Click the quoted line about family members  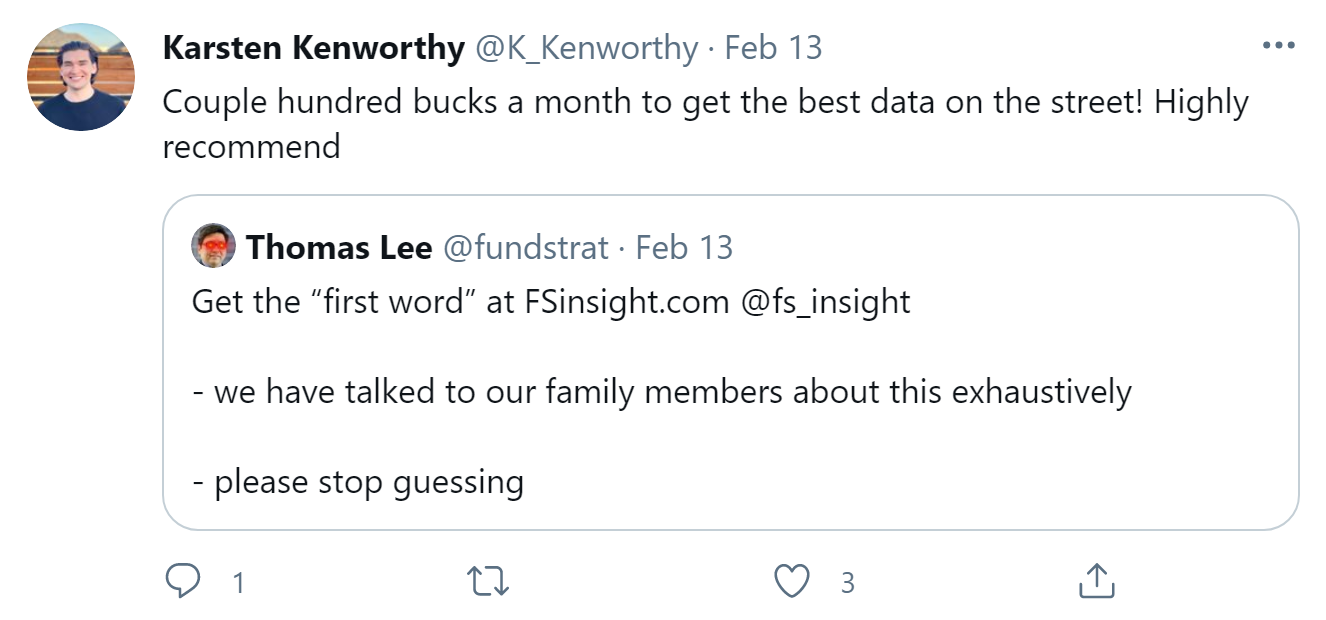coord(661,391)
